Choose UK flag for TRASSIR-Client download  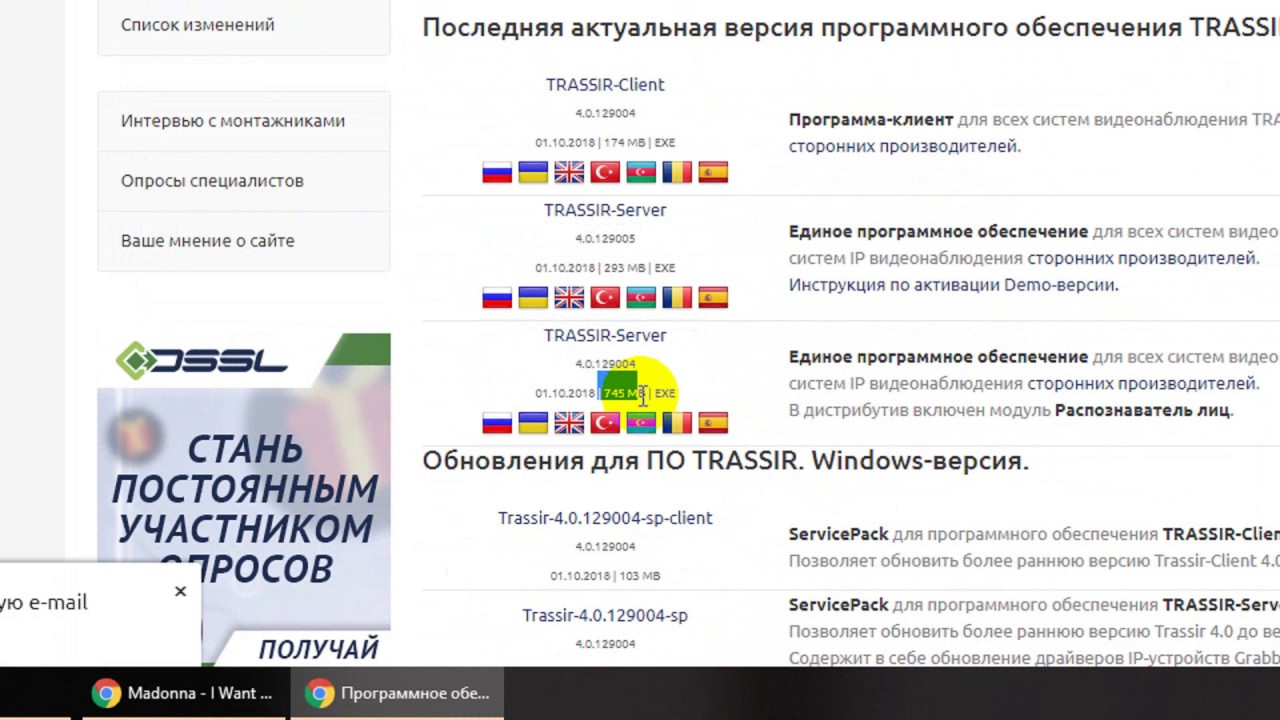[x=569, y=172]
